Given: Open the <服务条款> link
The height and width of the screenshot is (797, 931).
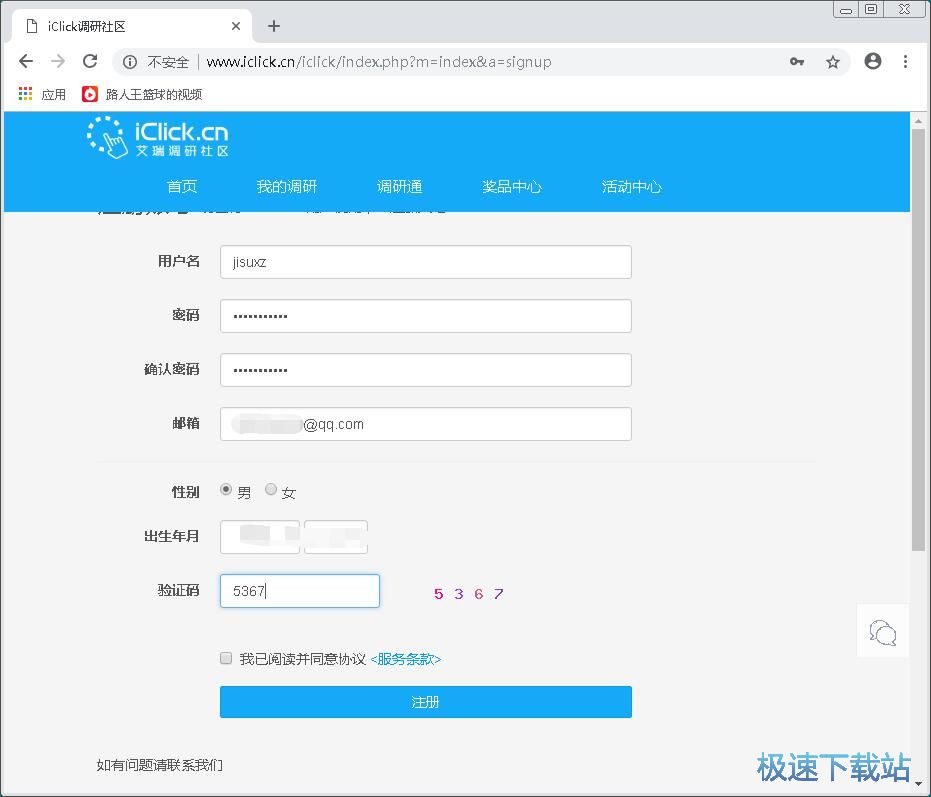Looking at the screenshot, I should [406, 659].
